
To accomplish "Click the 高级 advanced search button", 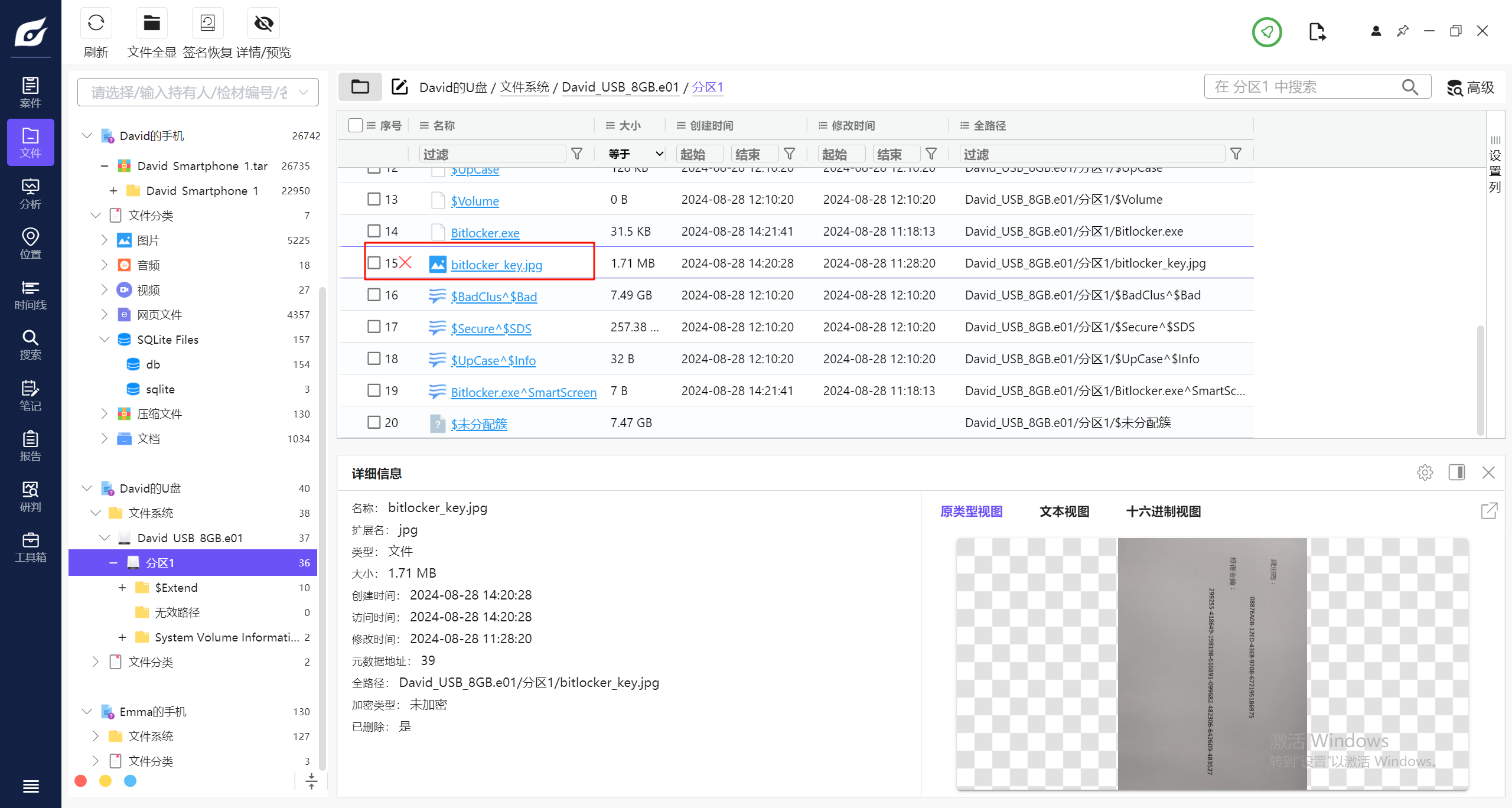I will pyautogui.click(x=1471, y=87).
